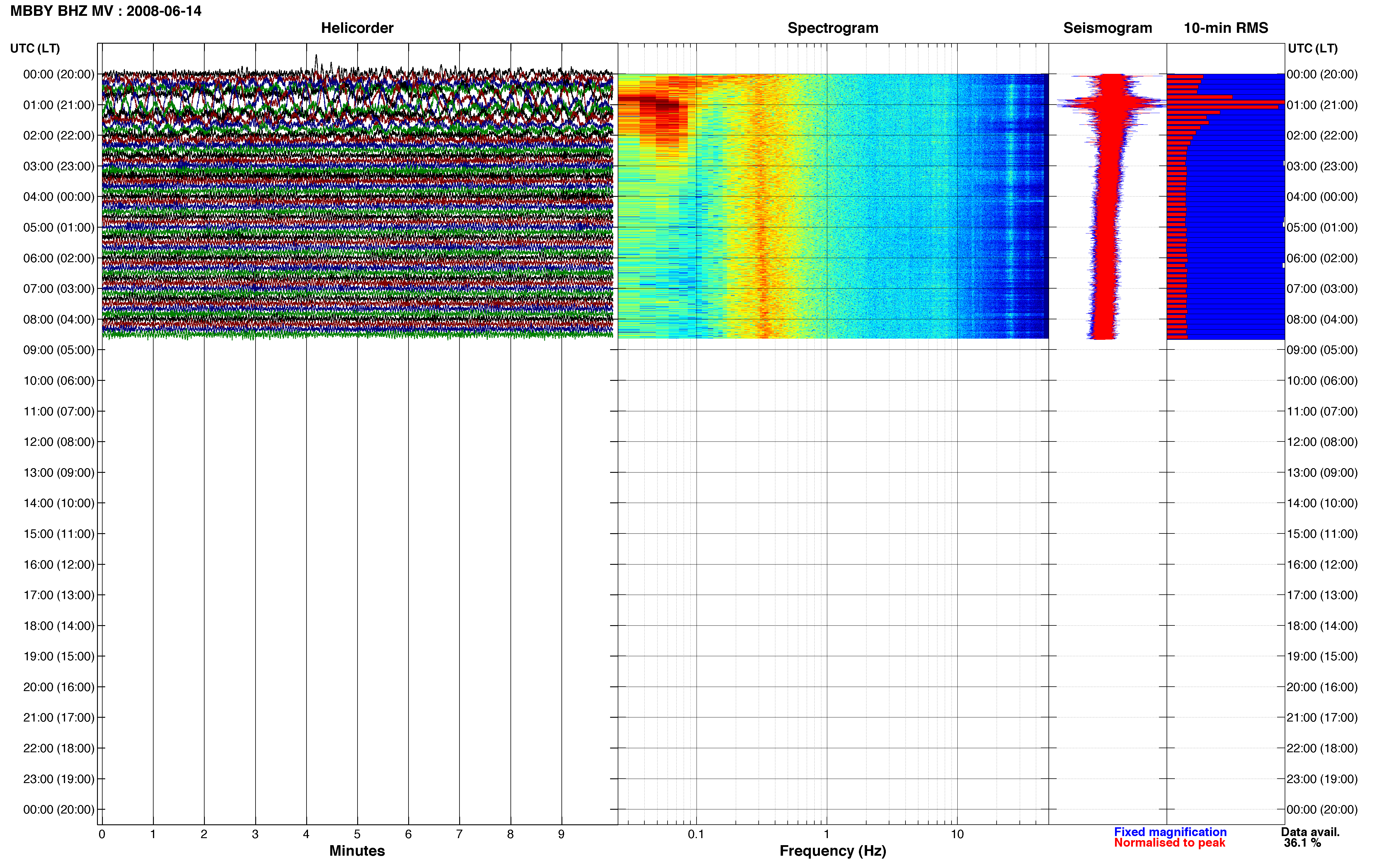This screenshot has height=868, width=1389.
Task: Click '13:00 (09:00)' on the RMS time axis
Action: pyautogui.click(x=1322, y=473)
